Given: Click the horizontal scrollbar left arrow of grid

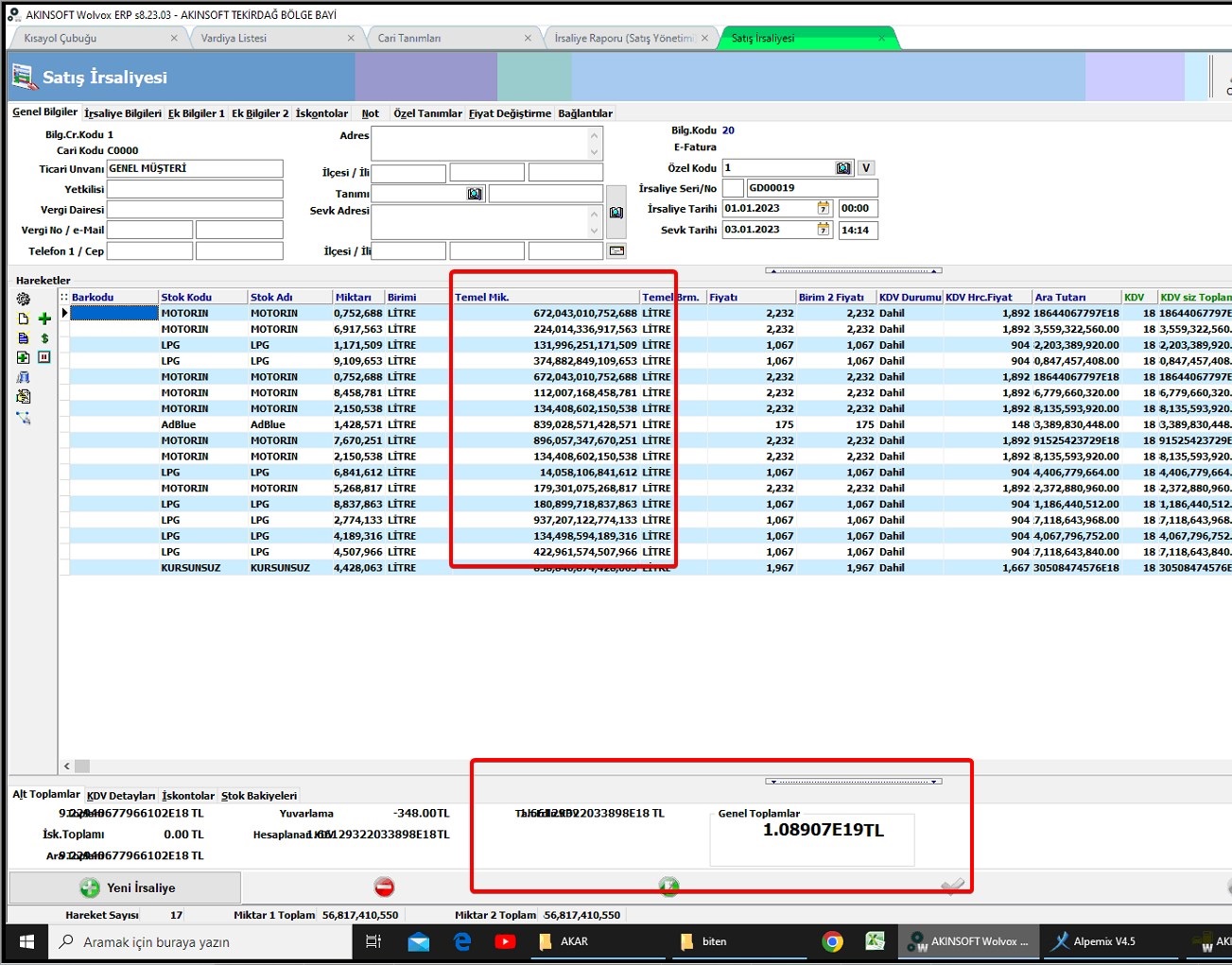Looking at the screenshot, I should coord(67,767).
